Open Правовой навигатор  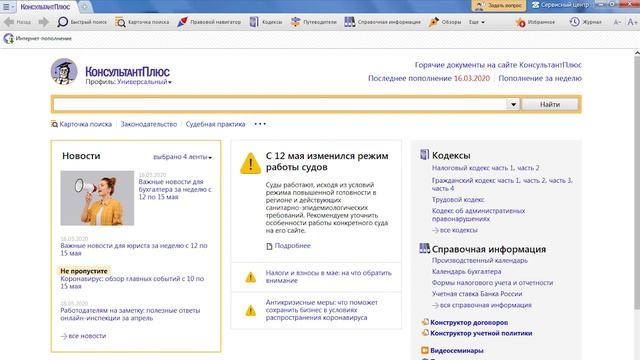coord(209,22)
